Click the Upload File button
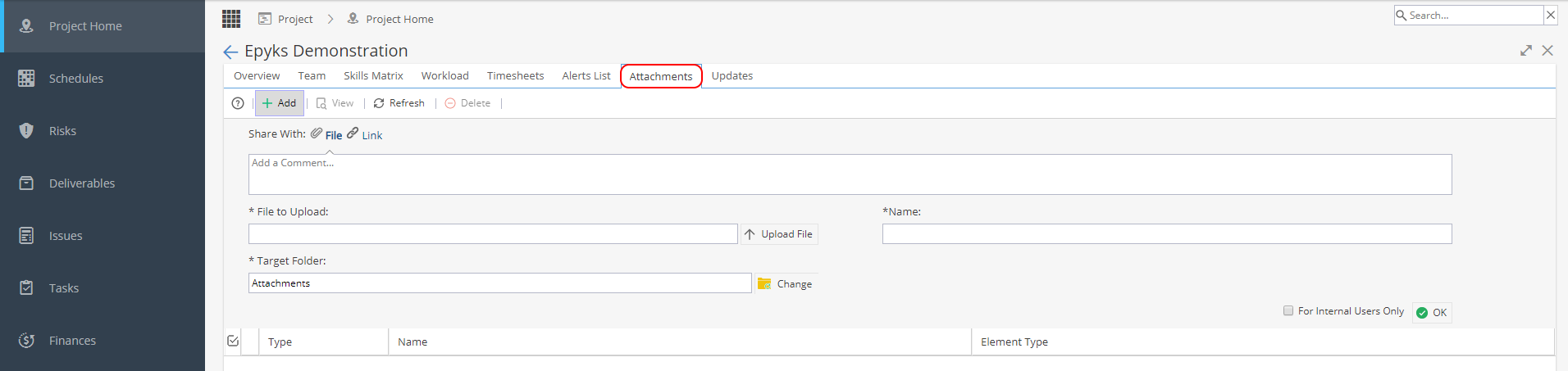1568x371 pixels. click(x=779, y=234)
